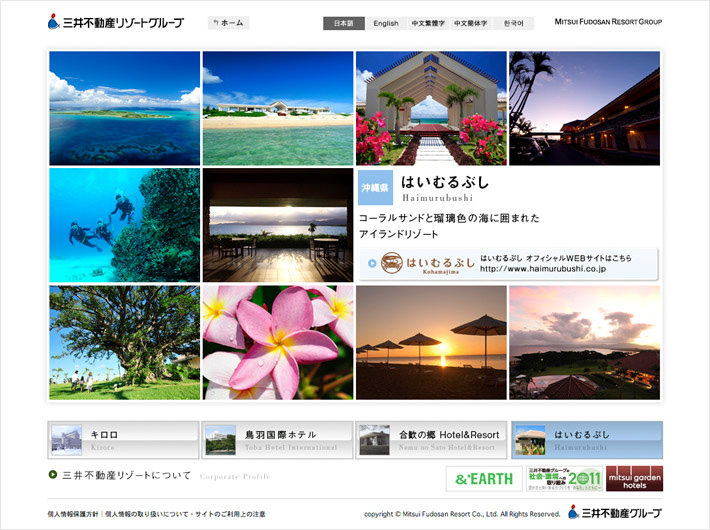Viewport: 710px width, 530px height.
Task: Click the 沖縄県 prefecture badge
Action: point(375,188)
